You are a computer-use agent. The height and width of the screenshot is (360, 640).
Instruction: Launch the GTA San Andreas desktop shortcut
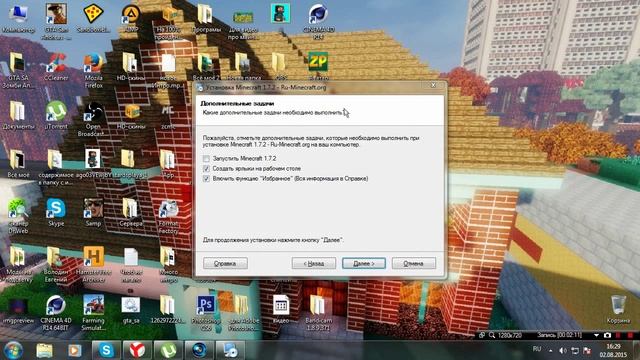click(56, 21)
